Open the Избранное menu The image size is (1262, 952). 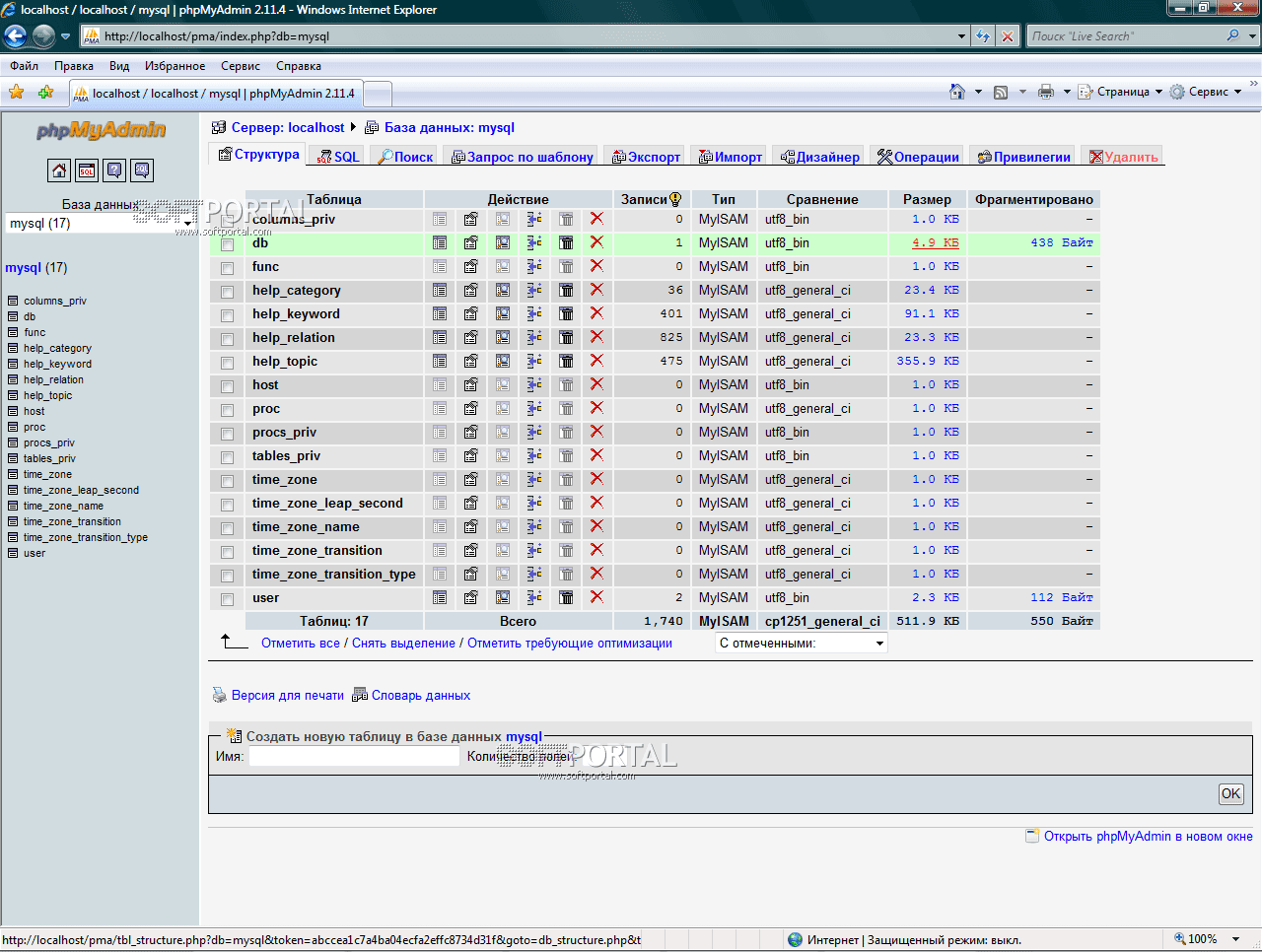tap(175, 66)
